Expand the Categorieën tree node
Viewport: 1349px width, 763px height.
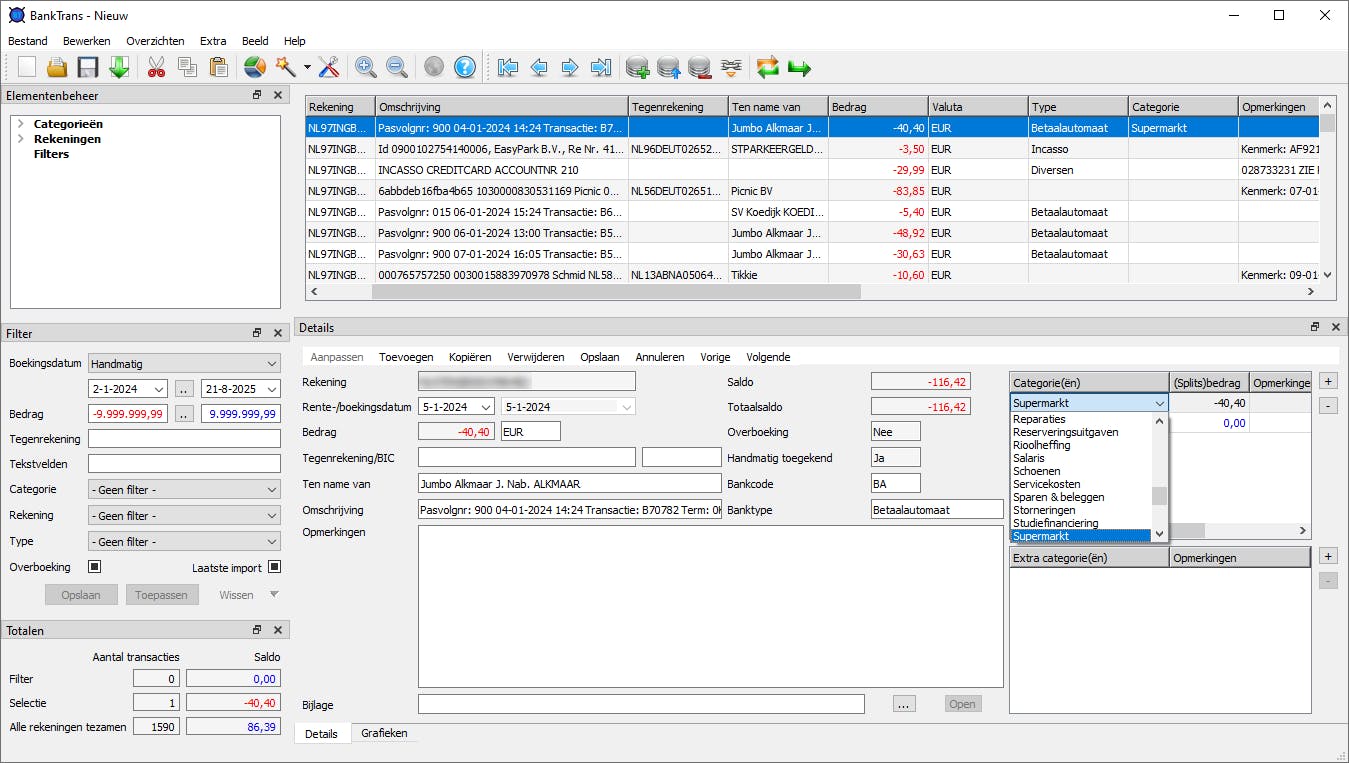(20, 124)
